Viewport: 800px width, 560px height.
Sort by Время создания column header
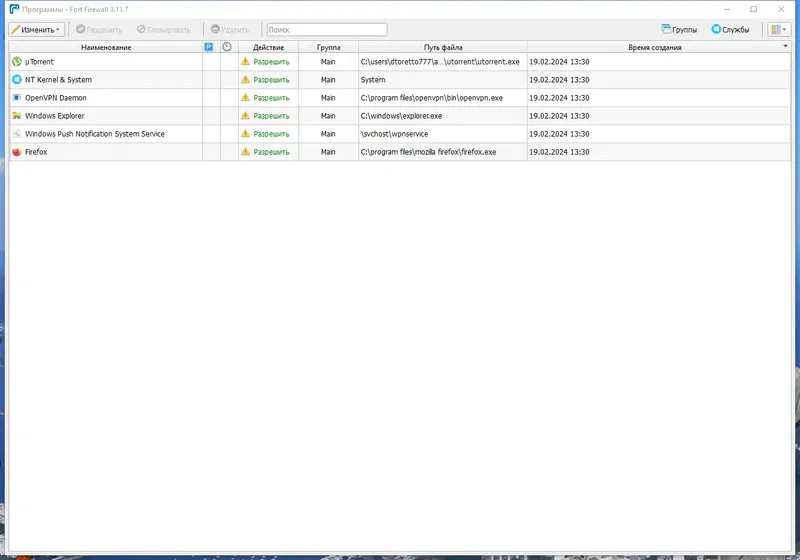click(x=655, y=47)
